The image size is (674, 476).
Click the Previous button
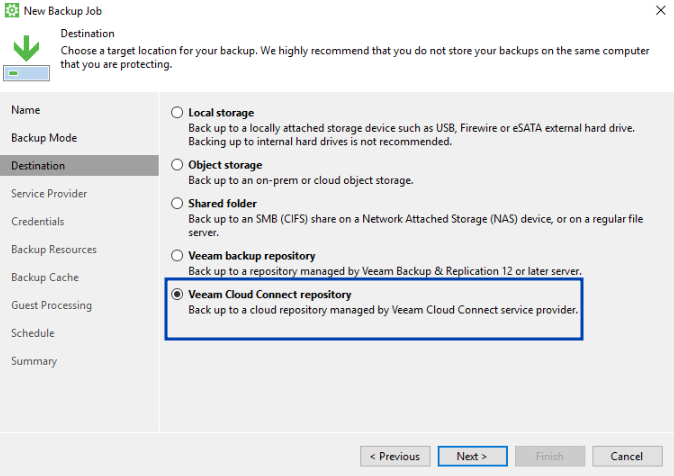(395, 456)
